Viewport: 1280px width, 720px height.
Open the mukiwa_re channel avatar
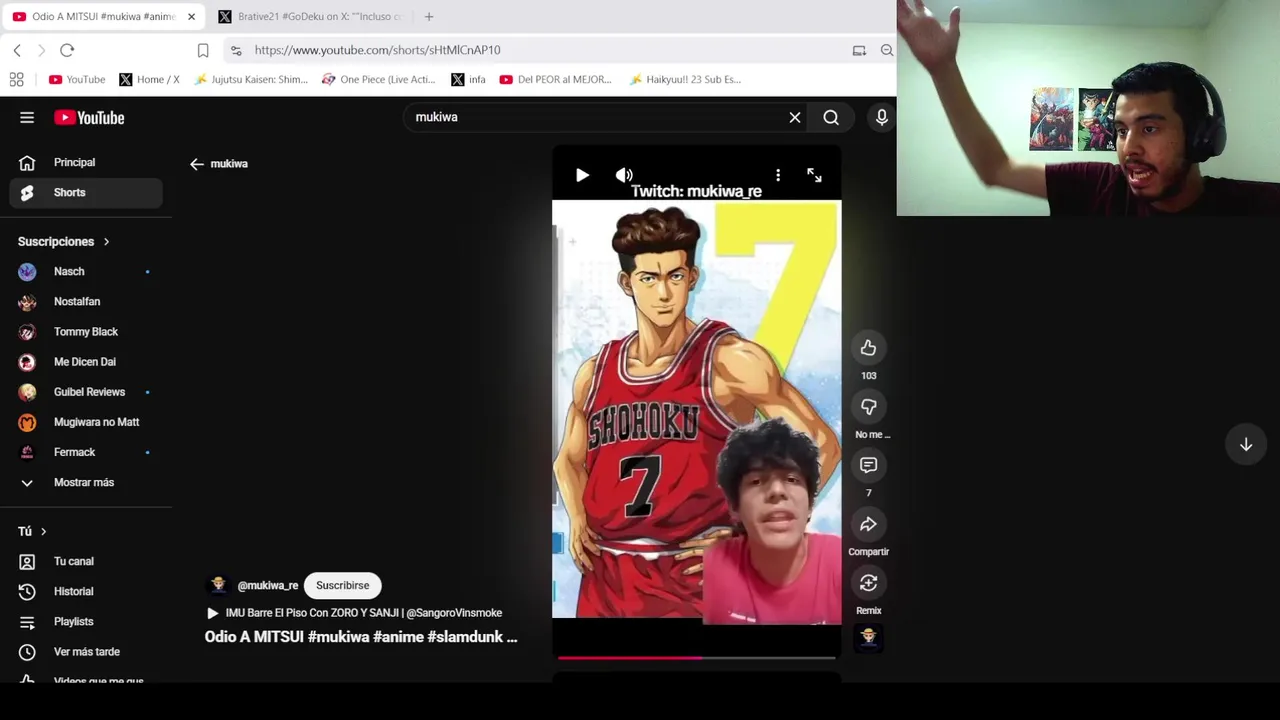218,585
